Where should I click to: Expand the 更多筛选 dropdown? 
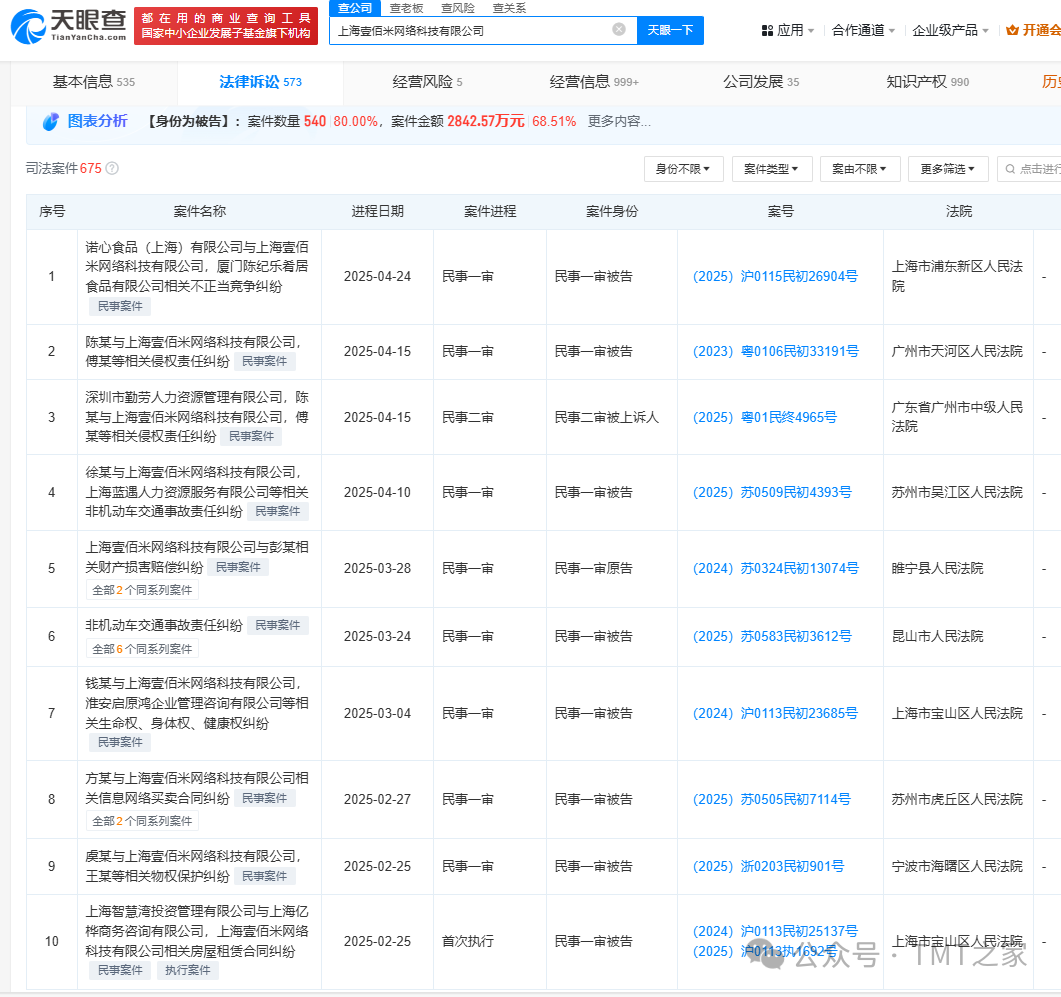pos(947,169)
